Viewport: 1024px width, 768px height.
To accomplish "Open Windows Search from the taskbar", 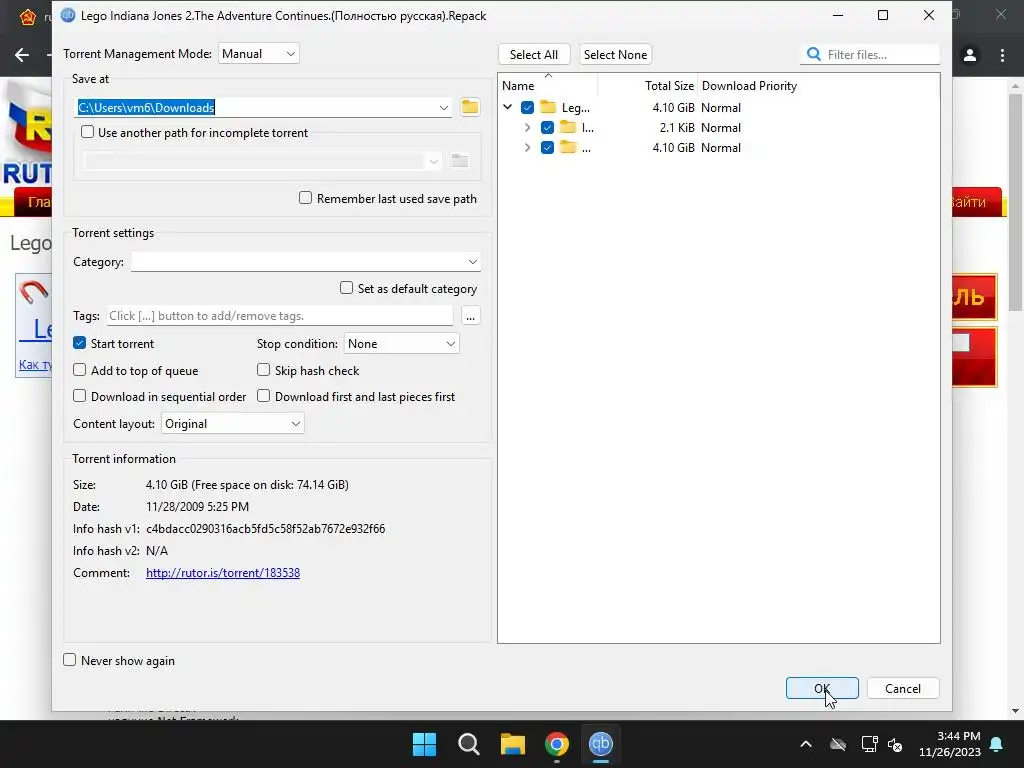I will 468,744.
